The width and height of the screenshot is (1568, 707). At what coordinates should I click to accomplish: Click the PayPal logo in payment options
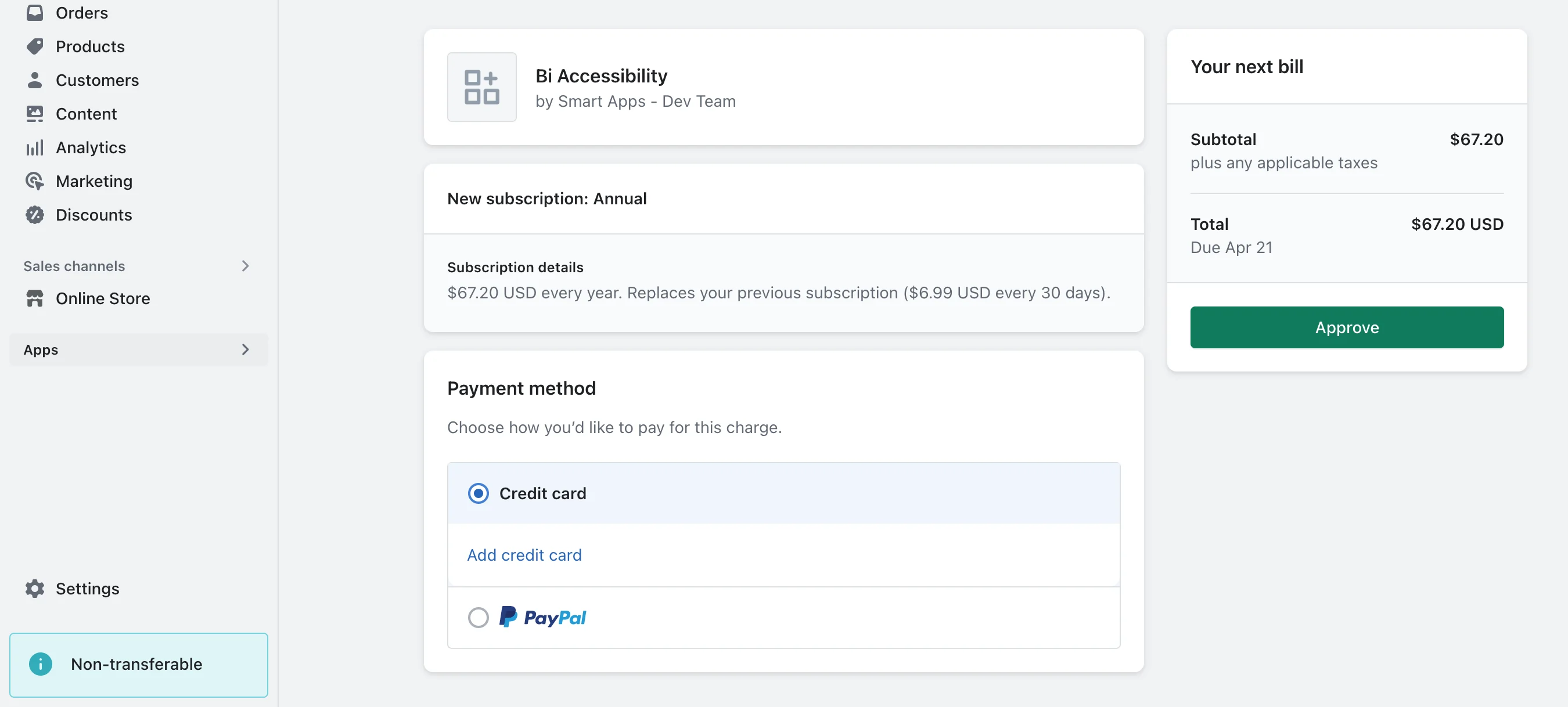click(x=542, y=617)
